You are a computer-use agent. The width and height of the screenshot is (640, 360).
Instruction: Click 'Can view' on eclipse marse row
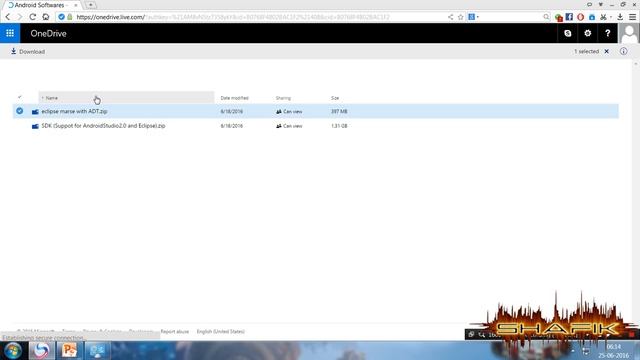coord(289,111)
